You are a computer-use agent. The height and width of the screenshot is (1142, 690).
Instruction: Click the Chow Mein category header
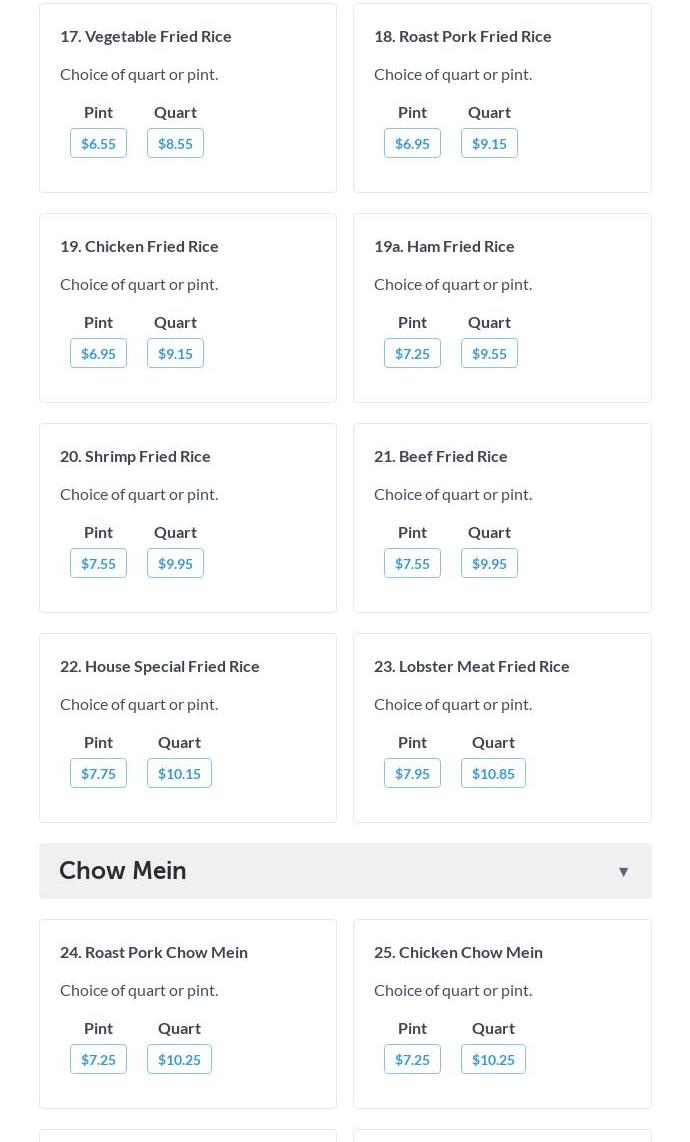point(345,871)
